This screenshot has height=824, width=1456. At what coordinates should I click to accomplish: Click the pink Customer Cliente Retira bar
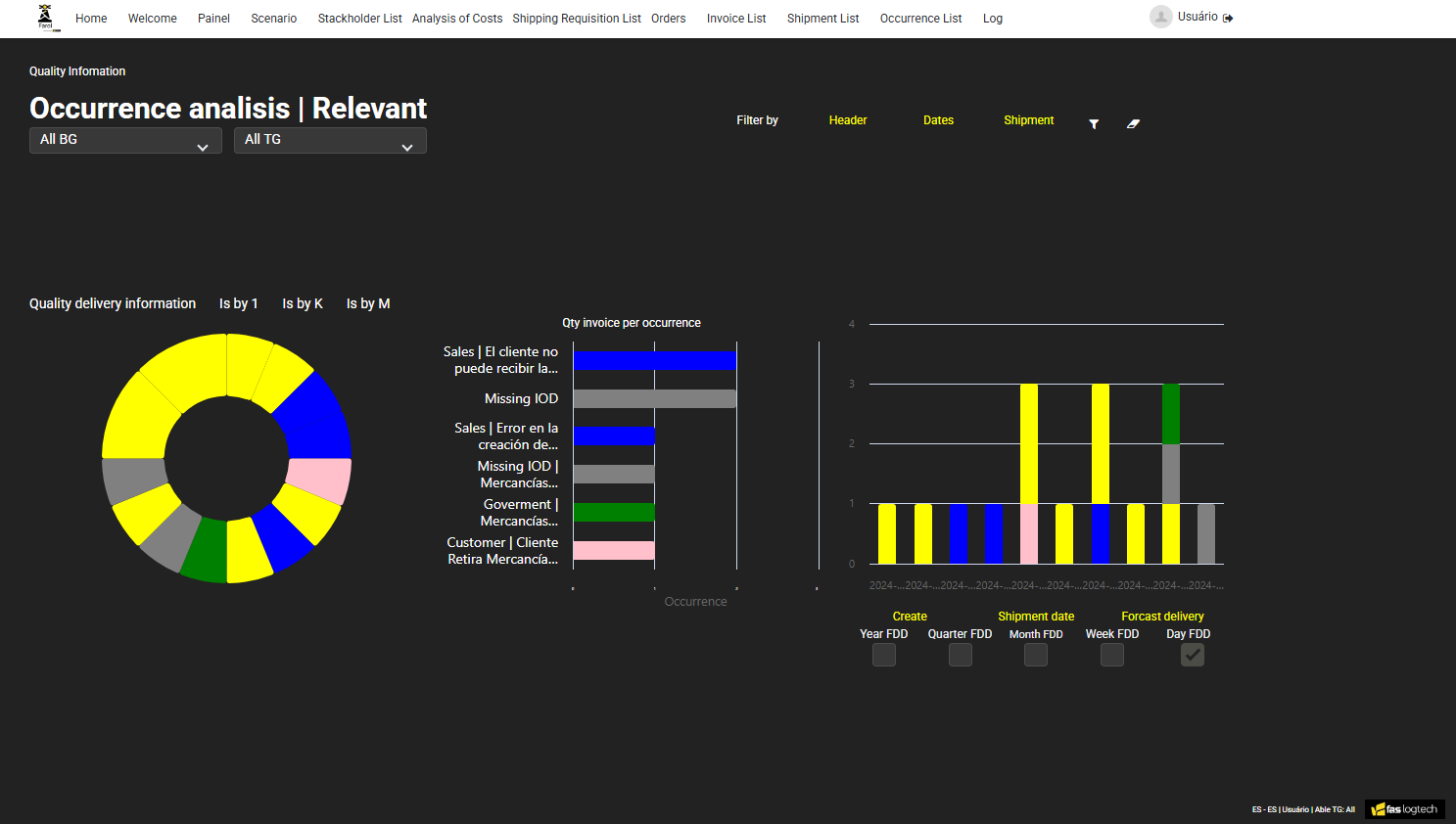pos(614,551)
